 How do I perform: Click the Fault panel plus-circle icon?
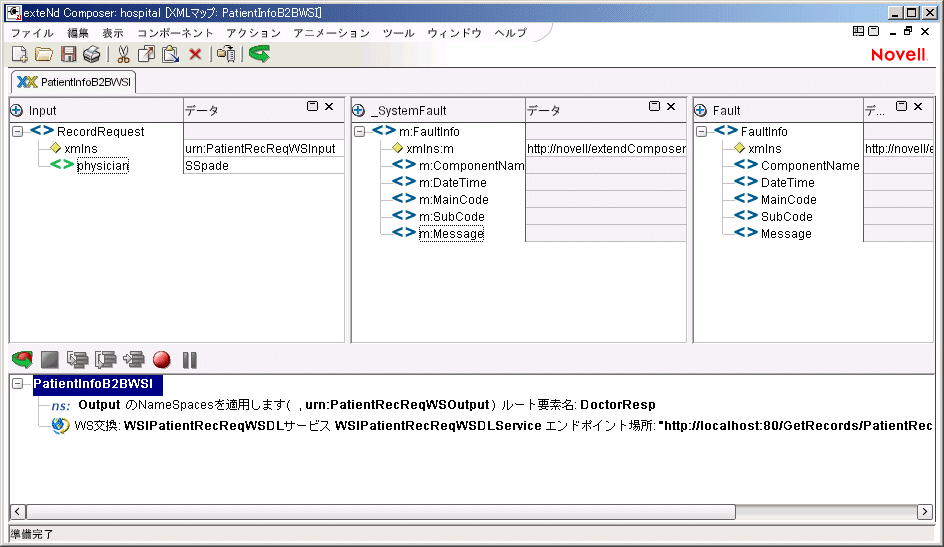tap(700, 111)
